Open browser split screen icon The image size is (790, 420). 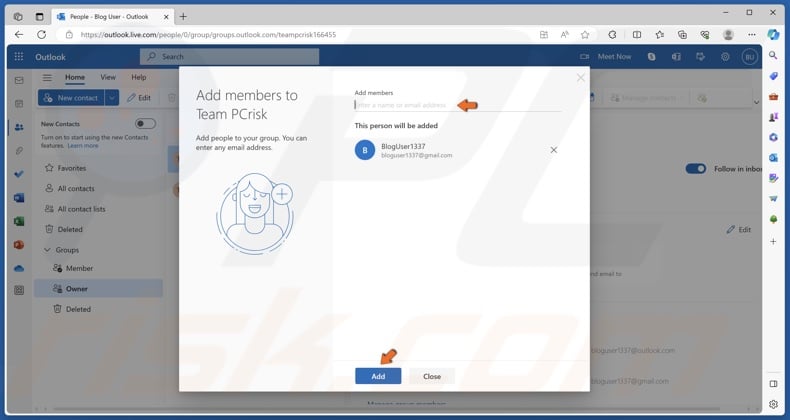pyautogui.click(x=637, y=35)
